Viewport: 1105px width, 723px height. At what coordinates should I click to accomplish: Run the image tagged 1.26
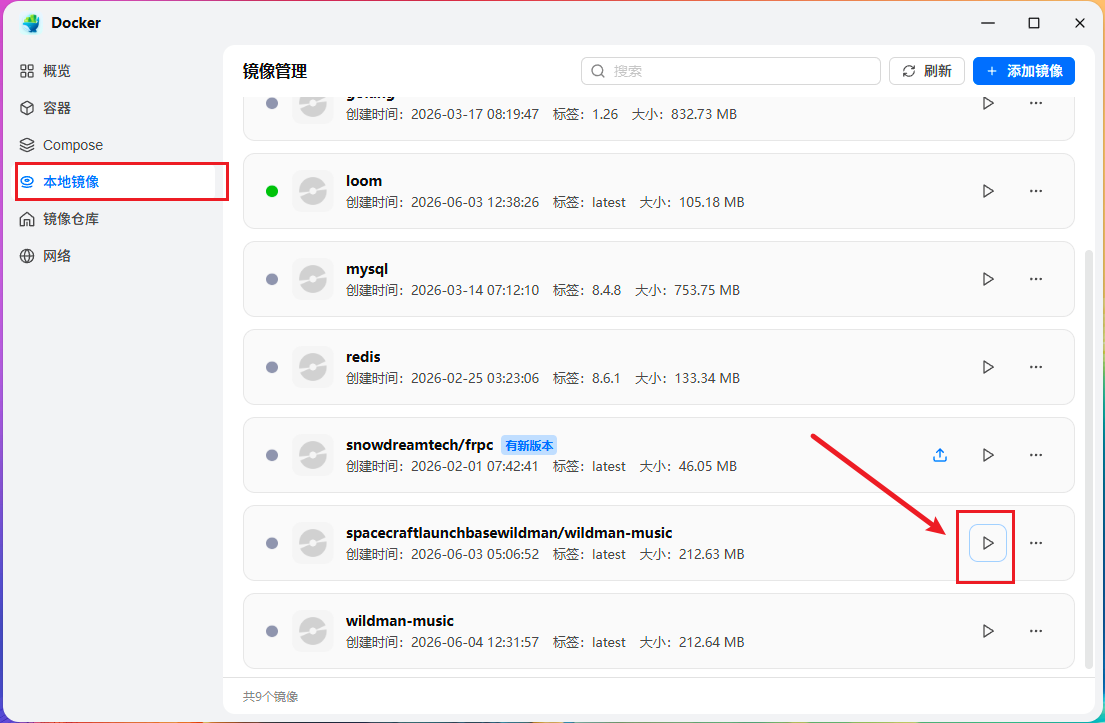[988, 104]
